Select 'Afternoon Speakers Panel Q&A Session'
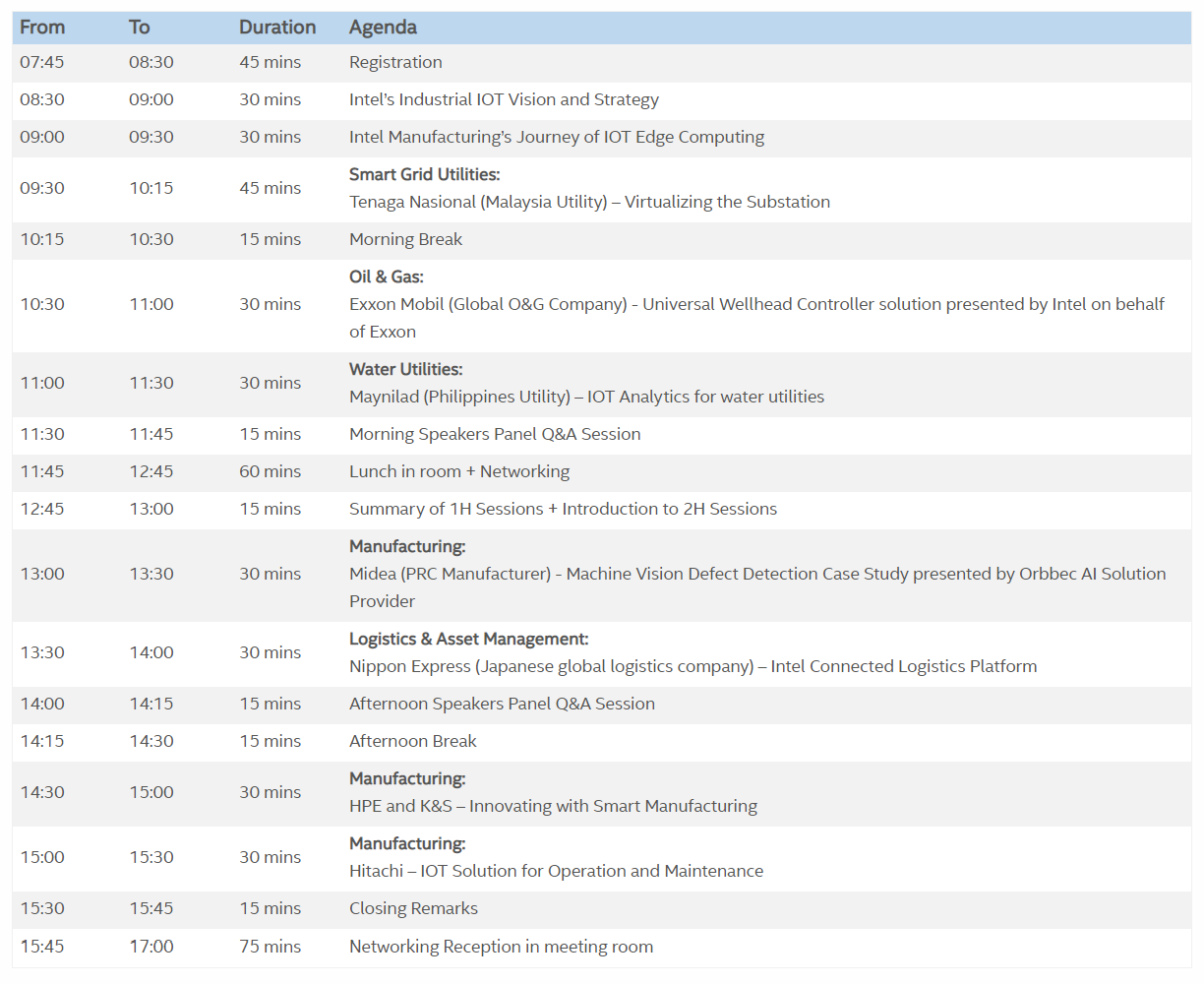Image resolution: width=1204 pixels, height=984 pixels. point(502,704)
